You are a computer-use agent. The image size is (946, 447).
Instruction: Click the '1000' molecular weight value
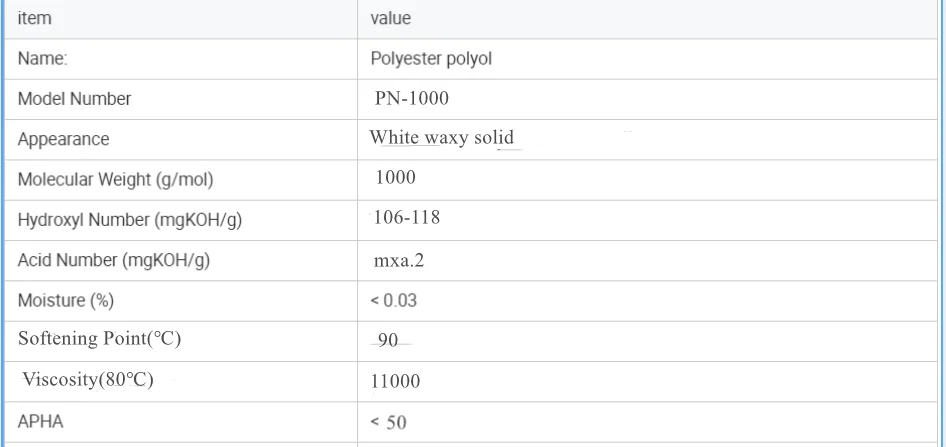click(395, 178)
